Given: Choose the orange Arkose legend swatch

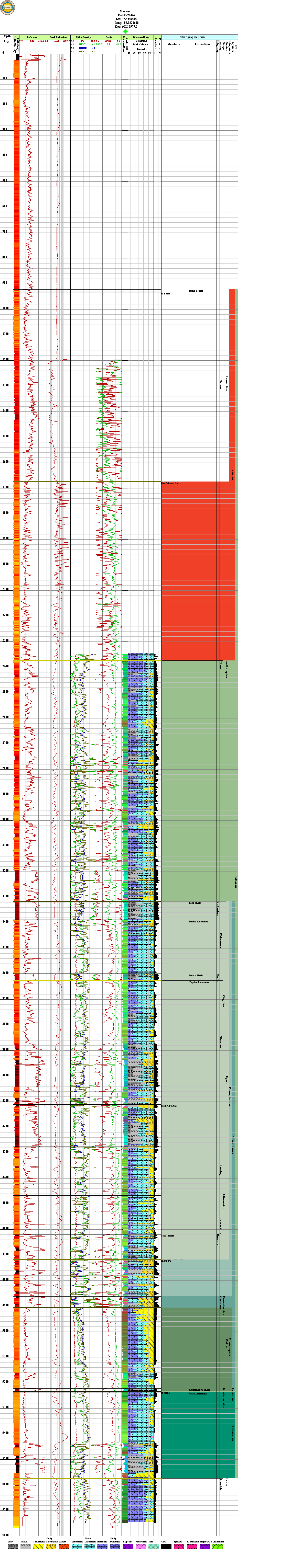Looking at the screenshot, I should tap(63, 1546).
